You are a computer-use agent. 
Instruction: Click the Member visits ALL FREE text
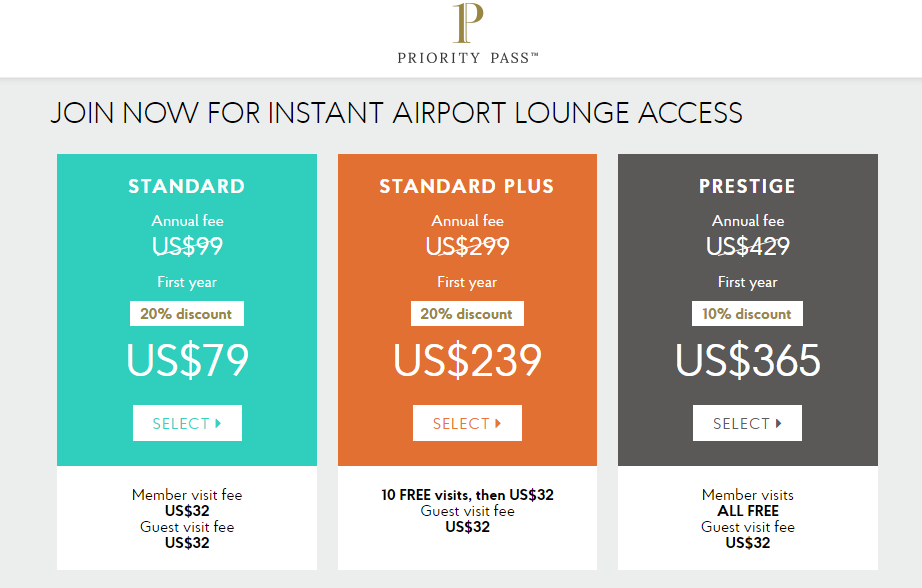(748, 503)
